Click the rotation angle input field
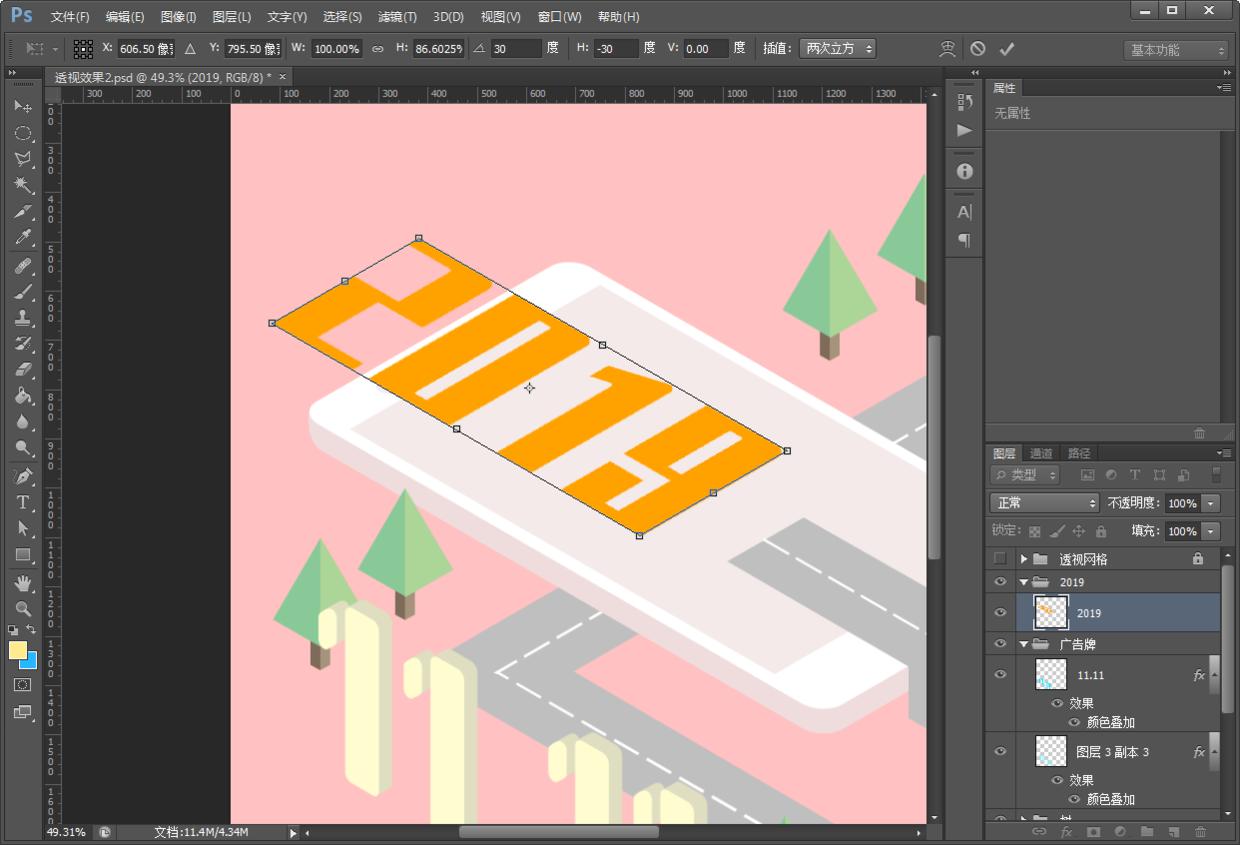1240x845 pixels. pyautogui.click(x=515, y=48)
